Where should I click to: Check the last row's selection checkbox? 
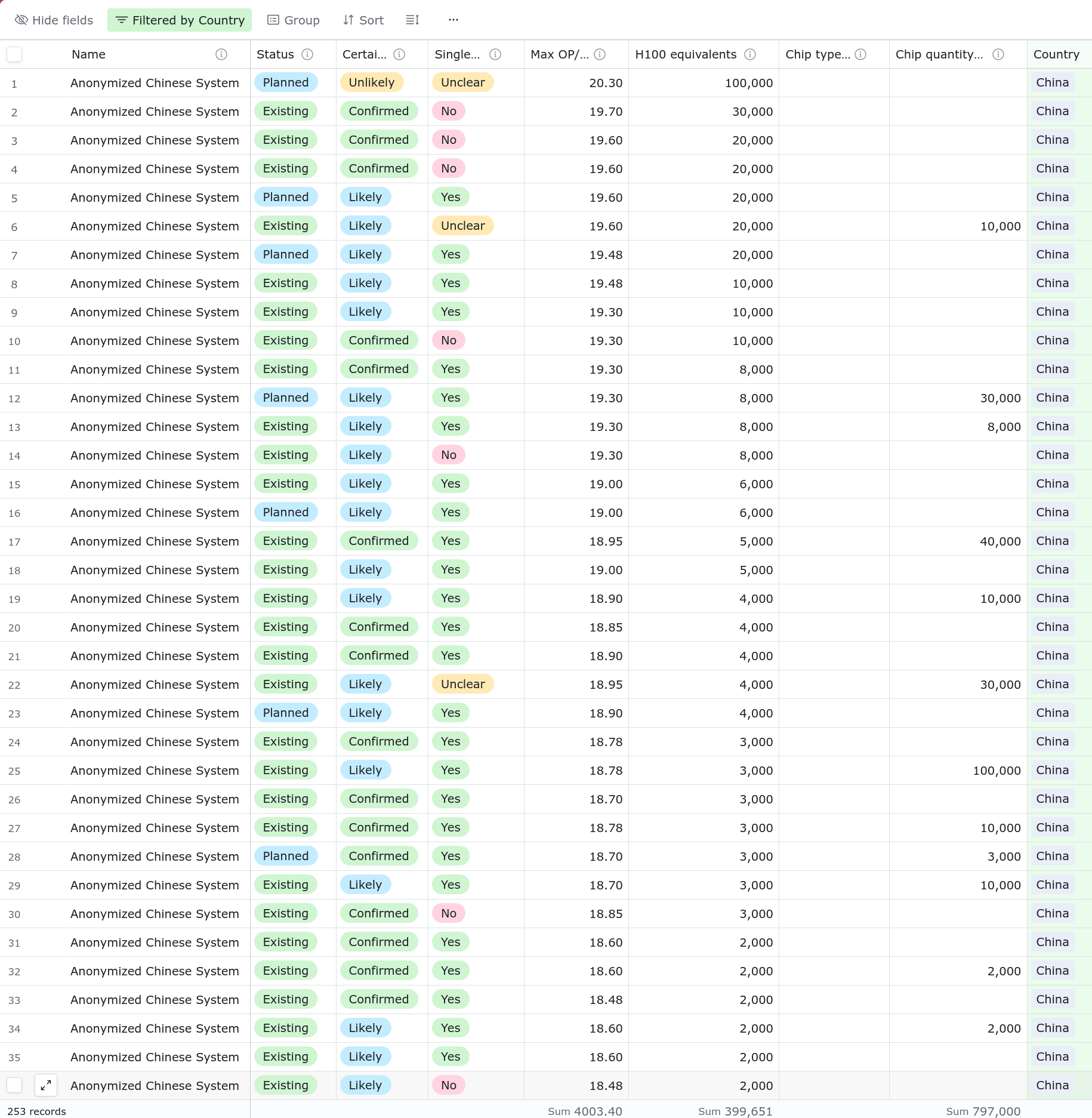pos(14,1085)
